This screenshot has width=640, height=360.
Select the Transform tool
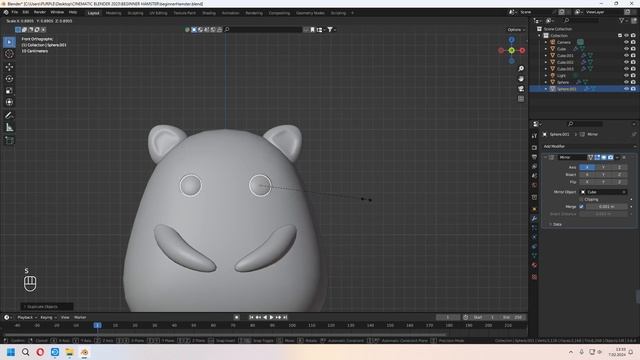point(9,102)
